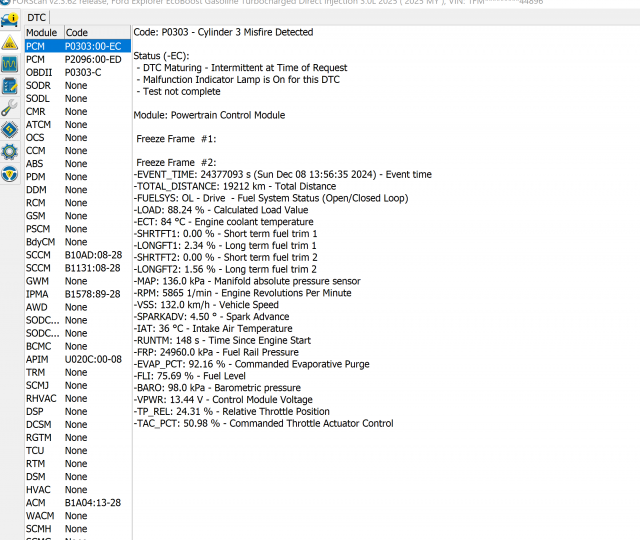Viewport: 640px width, 540px height.
Task: Sort list by Code column header
Action: 77,33
